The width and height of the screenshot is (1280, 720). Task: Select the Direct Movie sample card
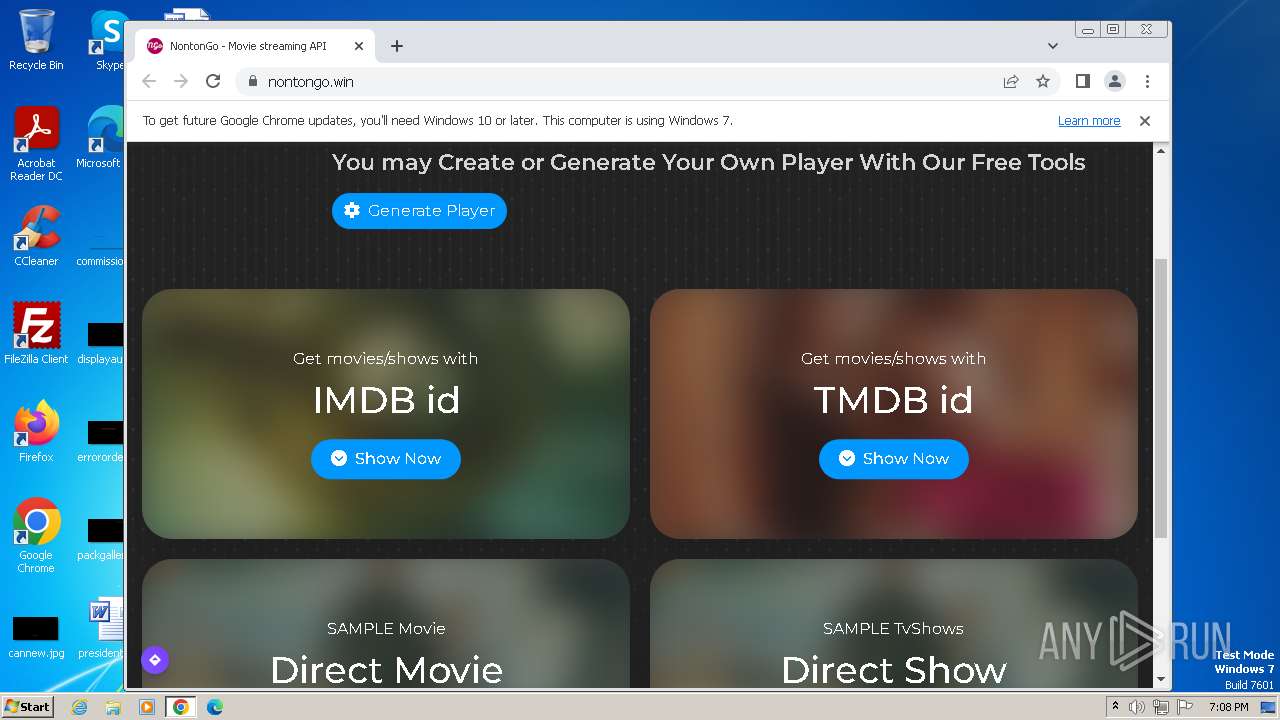coord(386,625)
